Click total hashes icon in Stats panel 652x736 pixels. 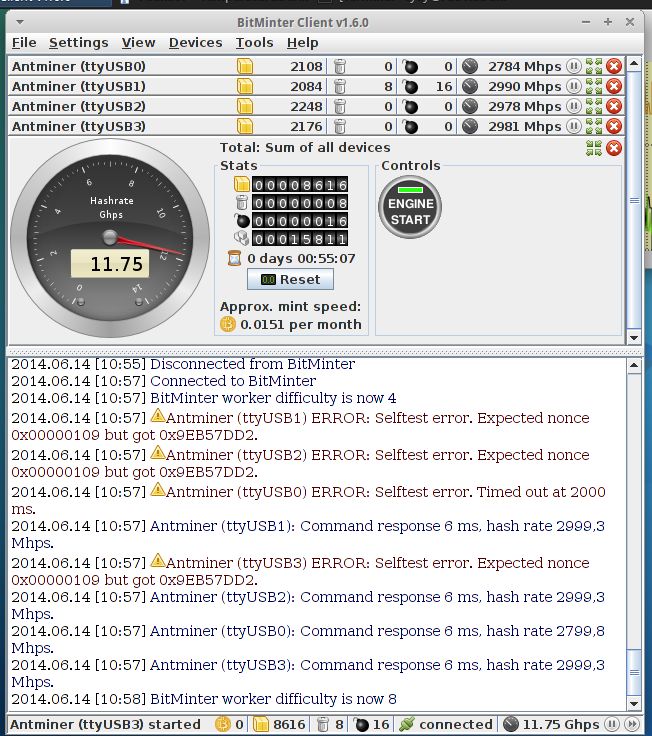click(x=241, y=238)
